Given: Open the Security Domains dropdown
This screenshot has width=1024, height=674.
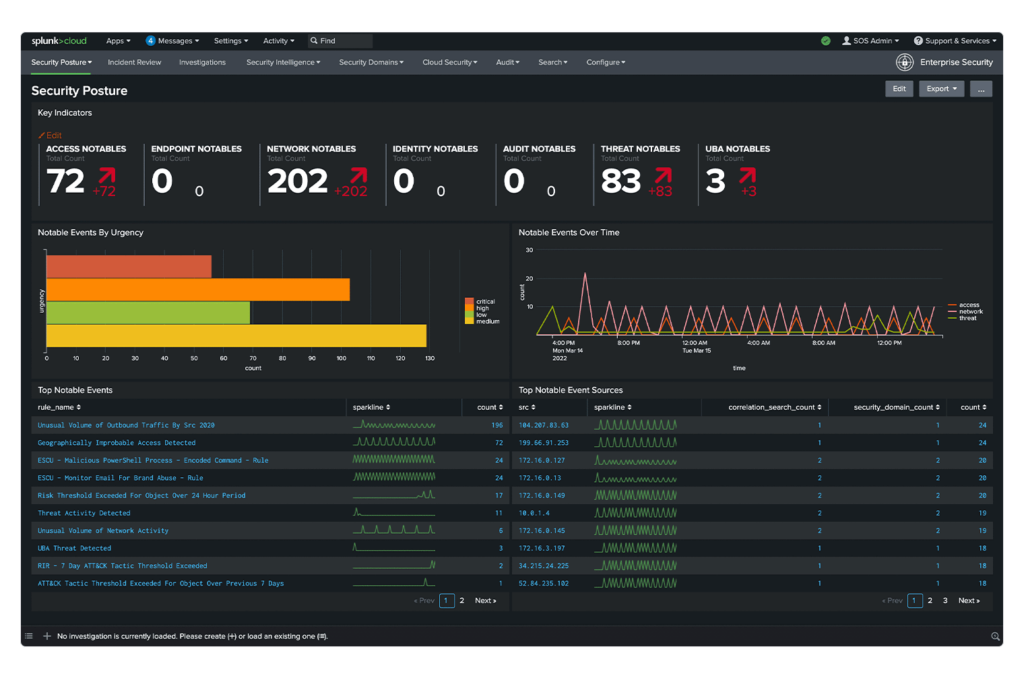Looking at the screenshot, I should pos(370,62).
